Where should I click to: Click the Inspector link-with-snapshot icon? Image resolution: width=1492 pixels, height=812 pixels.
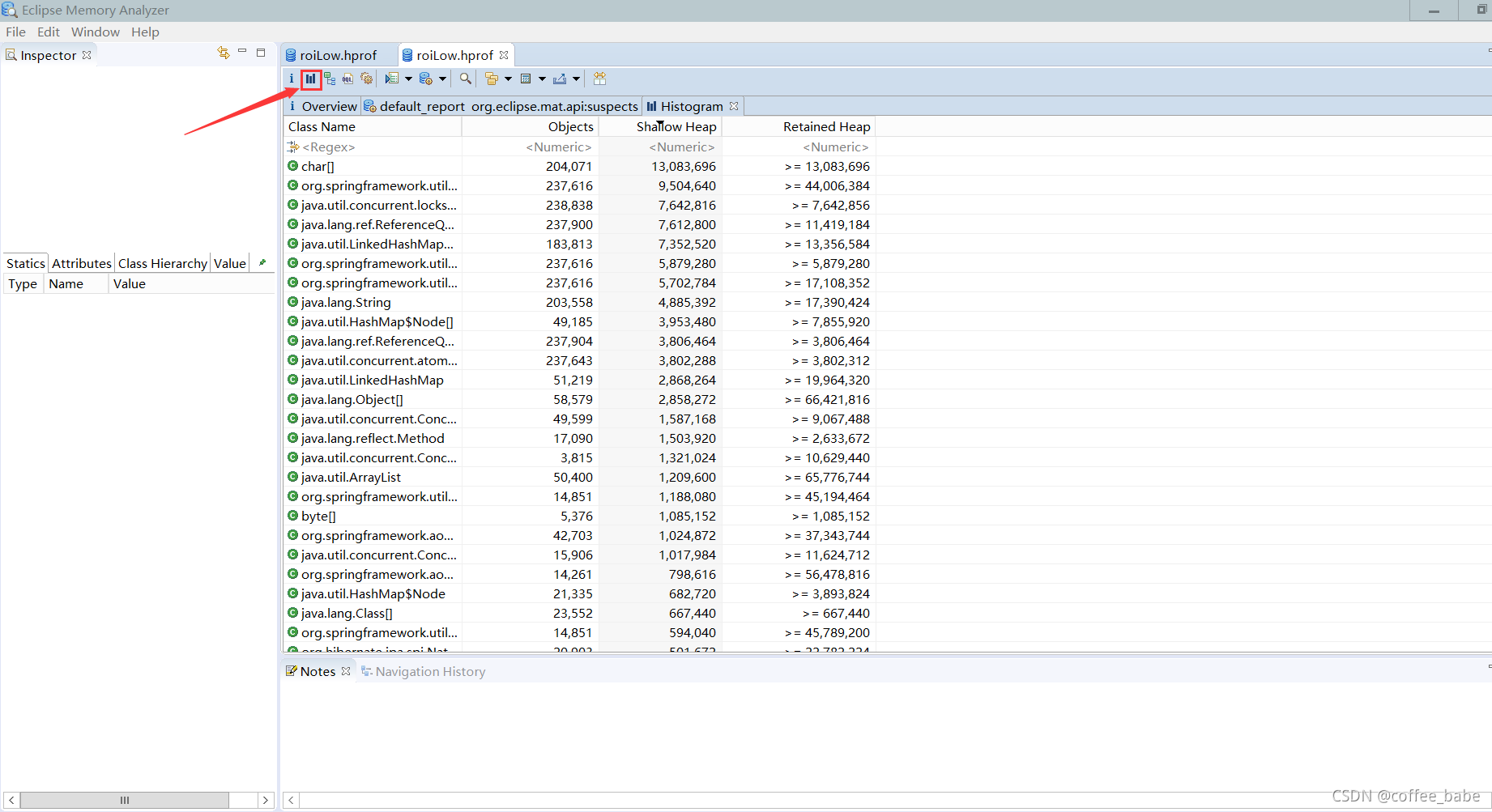tap(224, 53)
